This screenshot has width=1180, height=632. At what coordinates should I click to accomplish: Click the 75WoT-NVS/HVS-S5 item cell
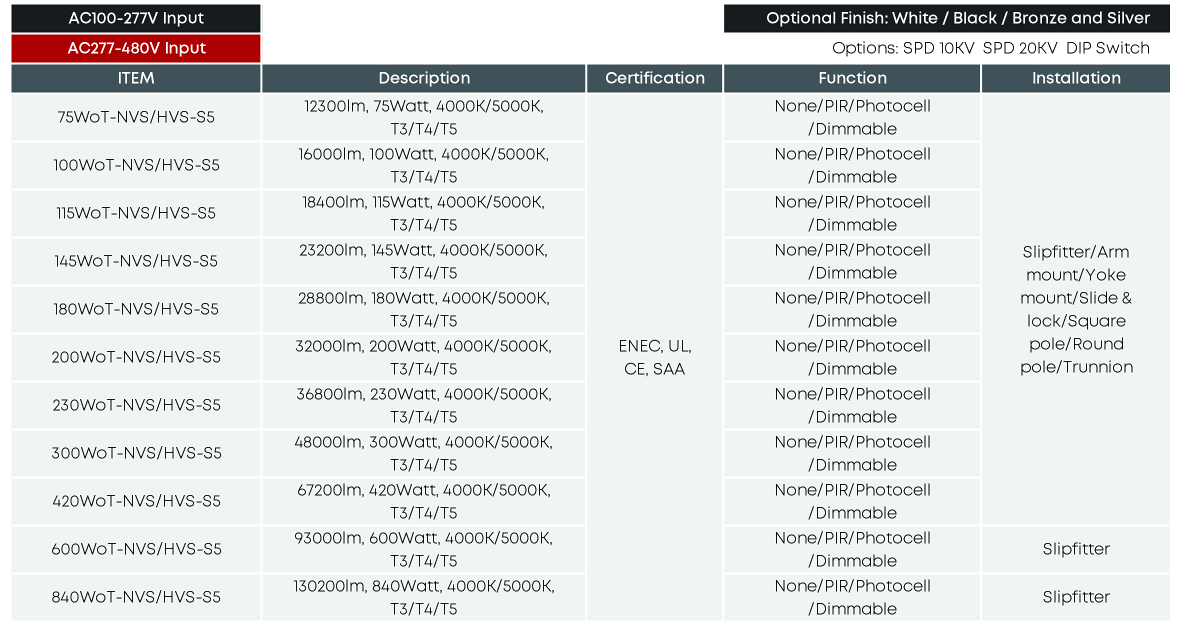pyautogui.click(x=136, y=117)
